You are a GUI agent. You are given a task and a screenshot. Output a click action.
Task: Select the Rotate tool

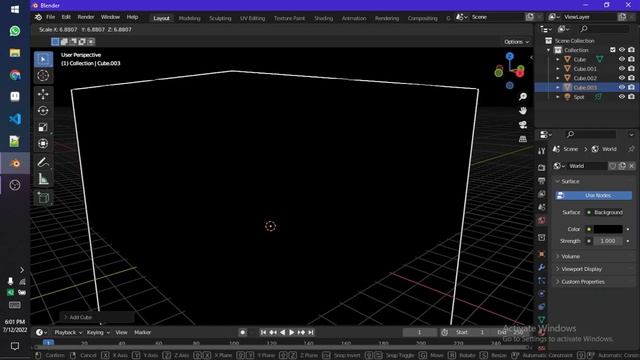click(x=43, y=111)
